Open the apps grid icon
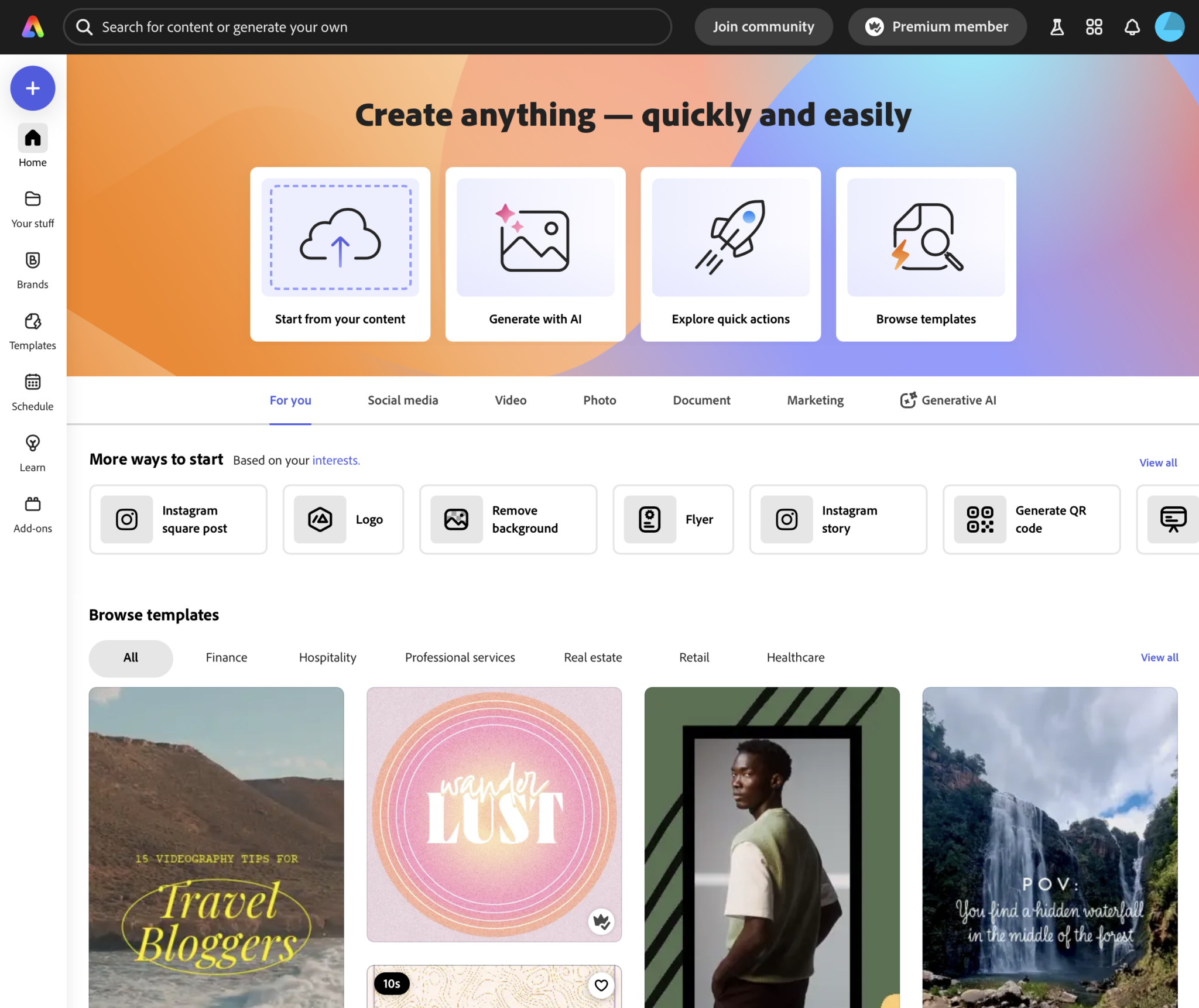1199x1008 pixels. coord(1094,27)
